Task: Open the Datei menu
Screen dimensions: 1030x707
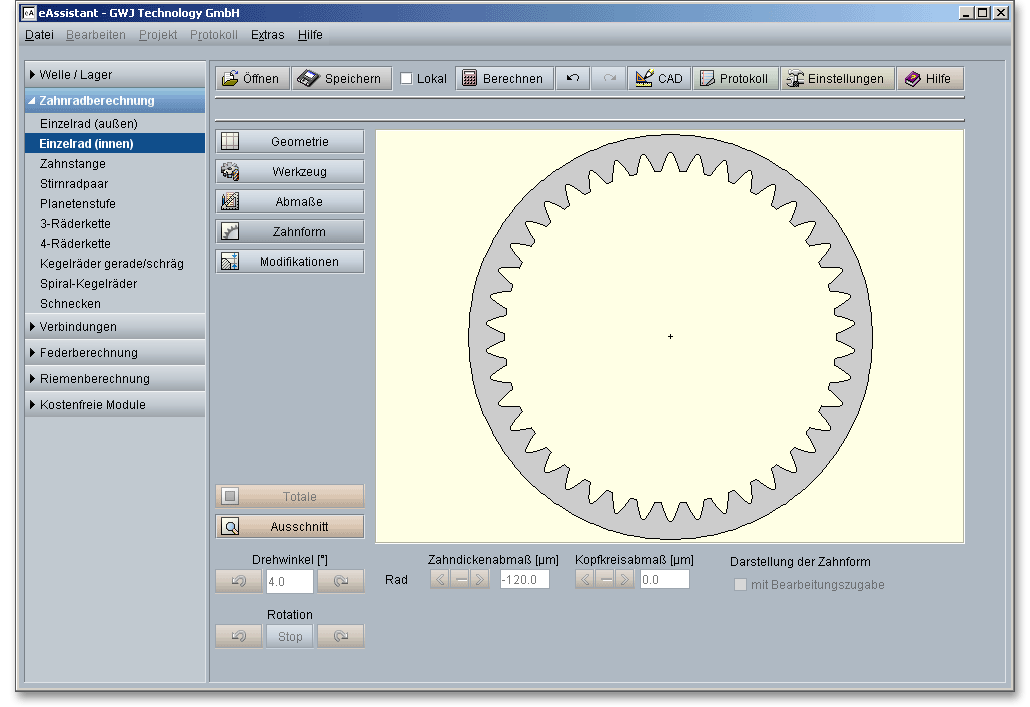Action: (x=39, y=35)
